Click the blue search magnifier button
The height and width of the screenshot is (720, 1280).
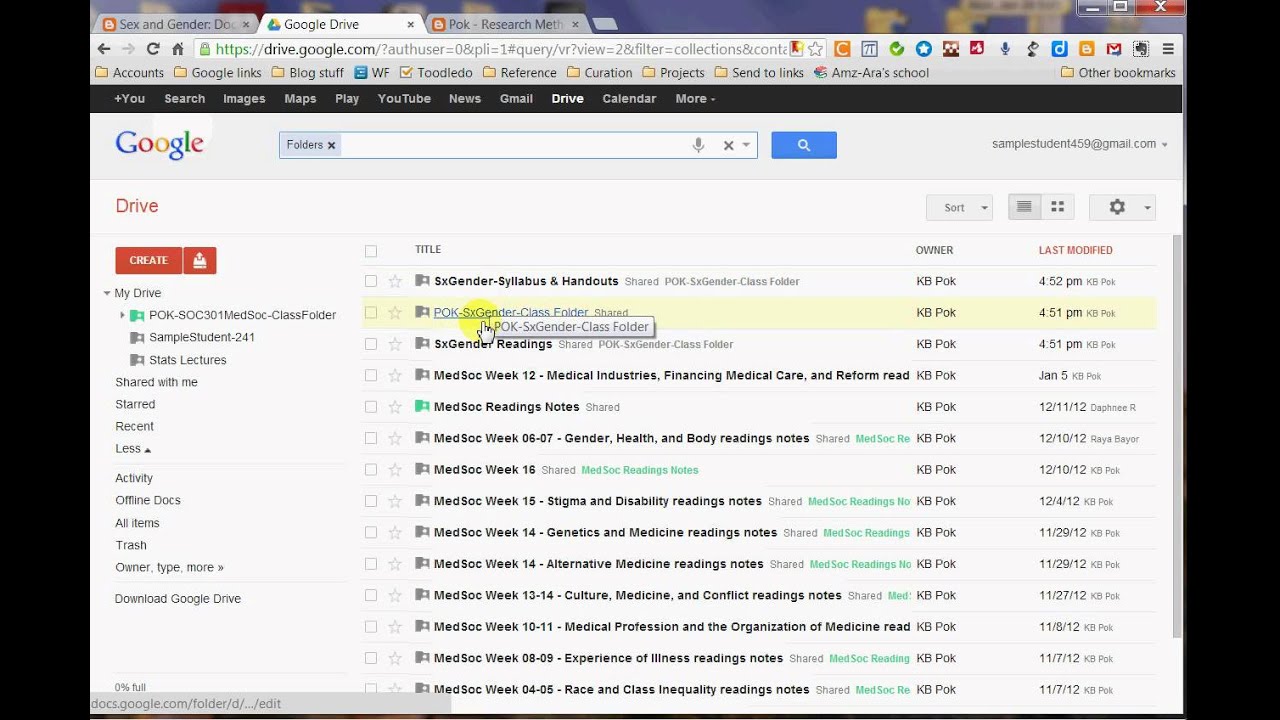(x=803, y=145)
